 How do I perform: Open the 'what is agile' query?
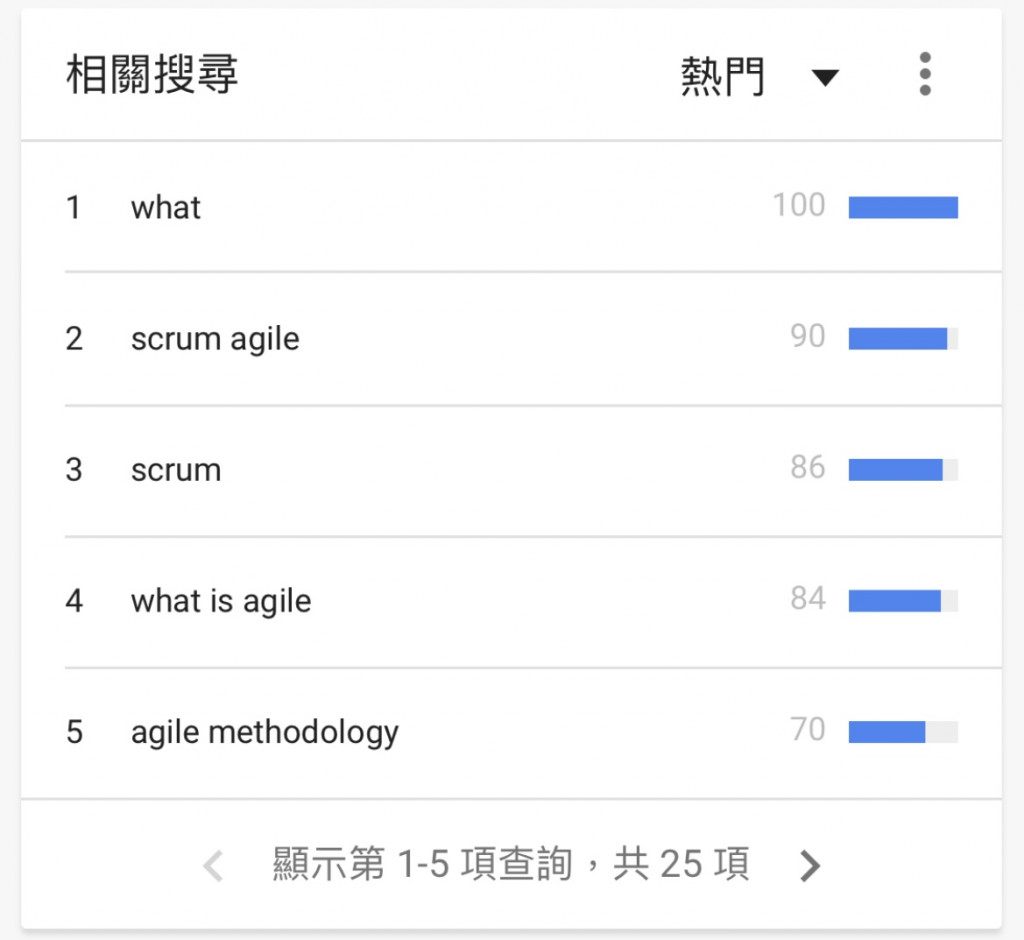click(221, 602)
